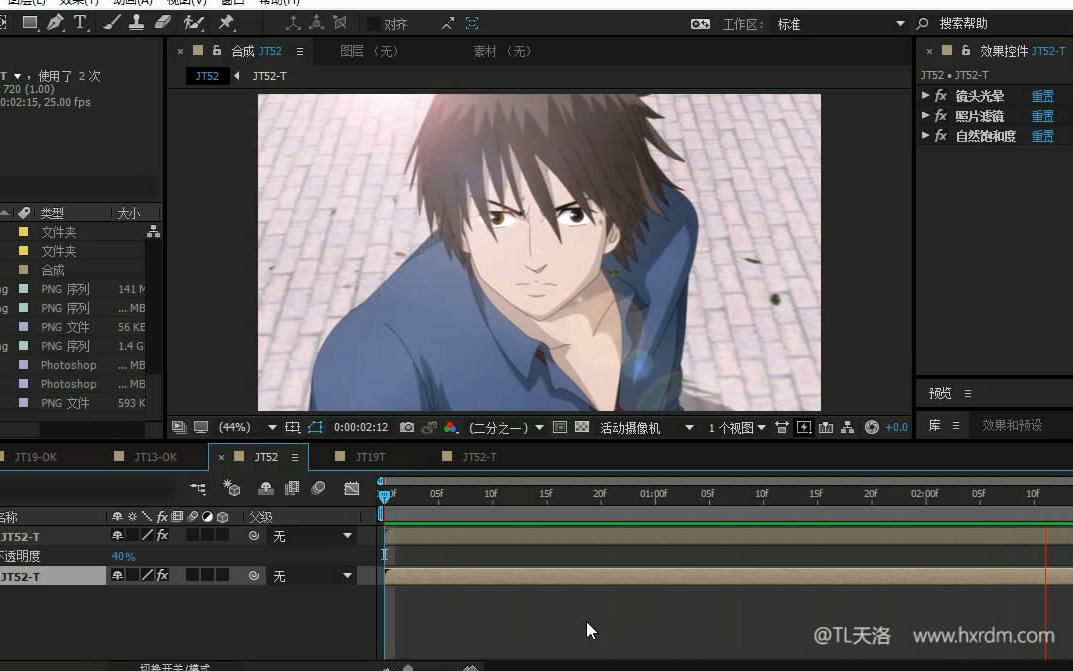Screen dimensions: 1073x671
Task: Expand the 镜头光晕 effect properties
Action: [x=925, y=96]
